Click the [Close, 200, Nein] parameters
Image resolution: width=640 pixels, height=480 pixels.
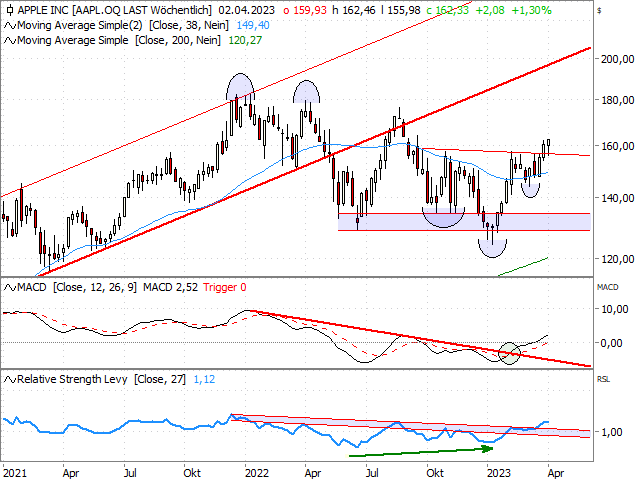(178, 40)
